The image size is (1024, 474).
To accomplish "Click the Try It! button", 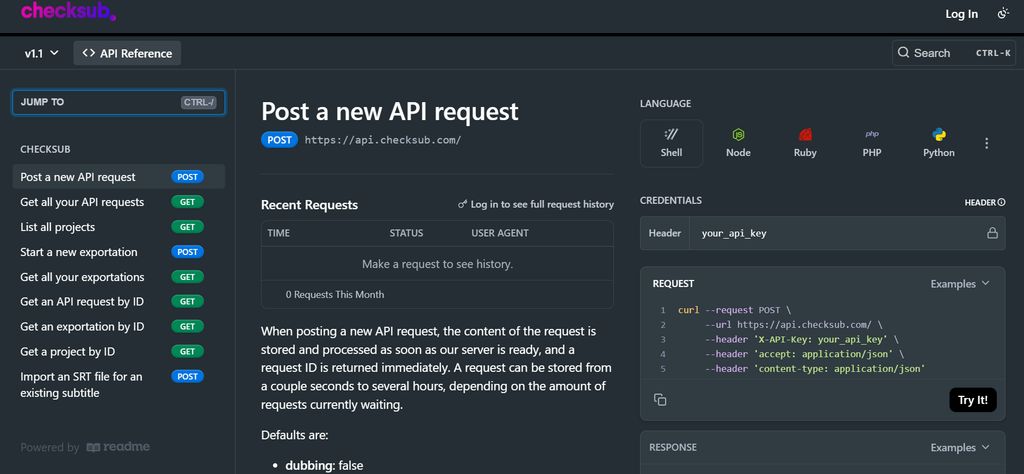I will 972,400.
